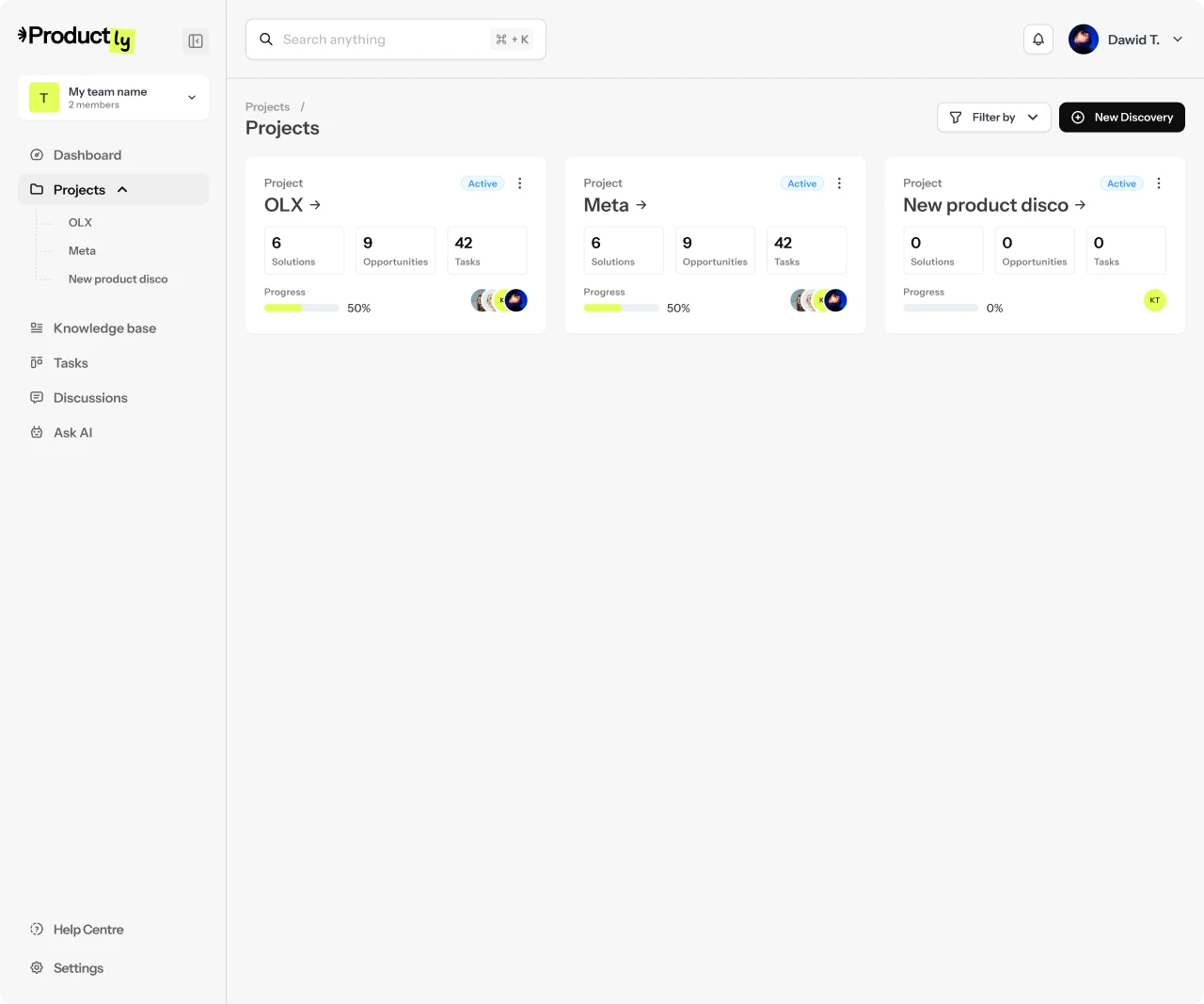Open Knowledge base from the sidebar
The image size is (1204, 1004).
click(x=104, y=328)
